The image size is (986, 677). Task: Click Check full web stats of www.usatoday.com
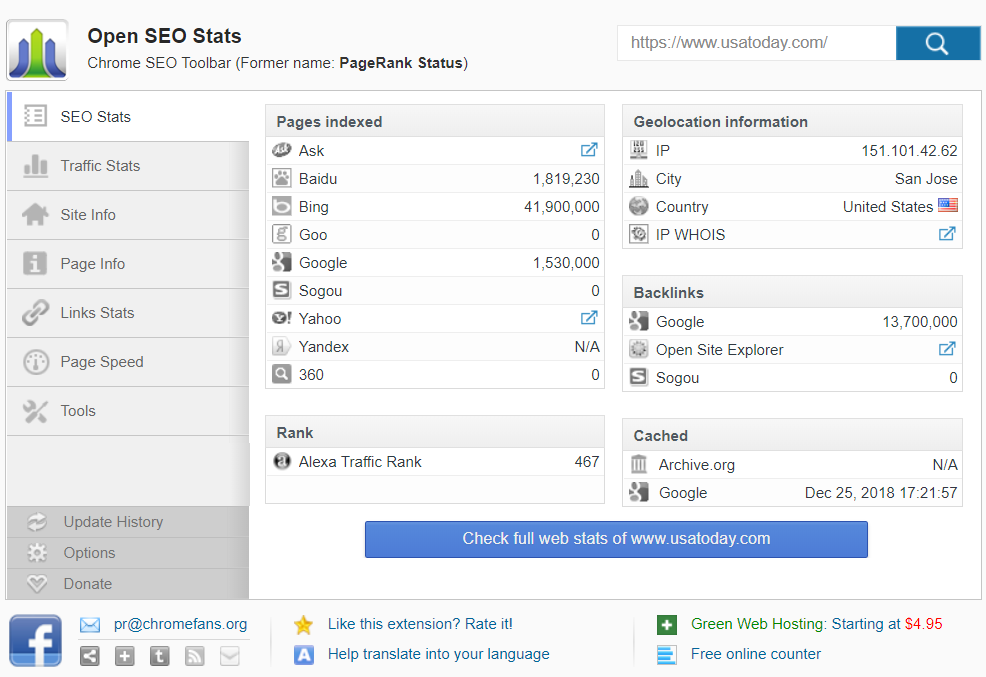point(616,539)
